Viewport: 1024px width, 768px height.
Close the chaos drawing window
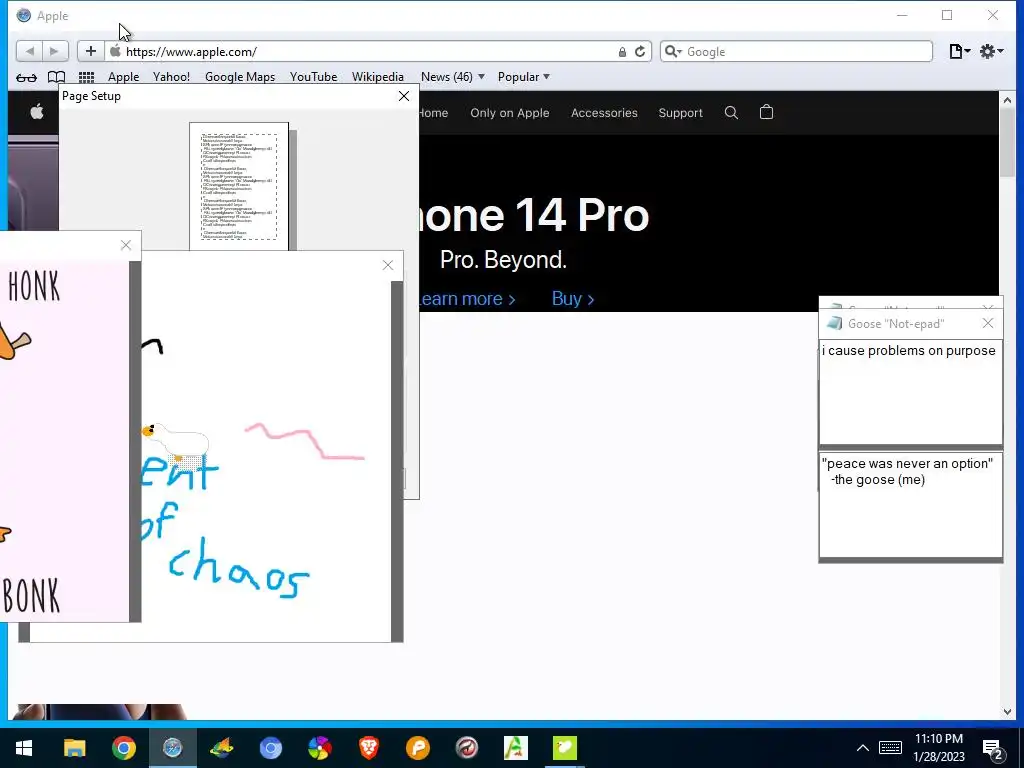pos(388,264)
